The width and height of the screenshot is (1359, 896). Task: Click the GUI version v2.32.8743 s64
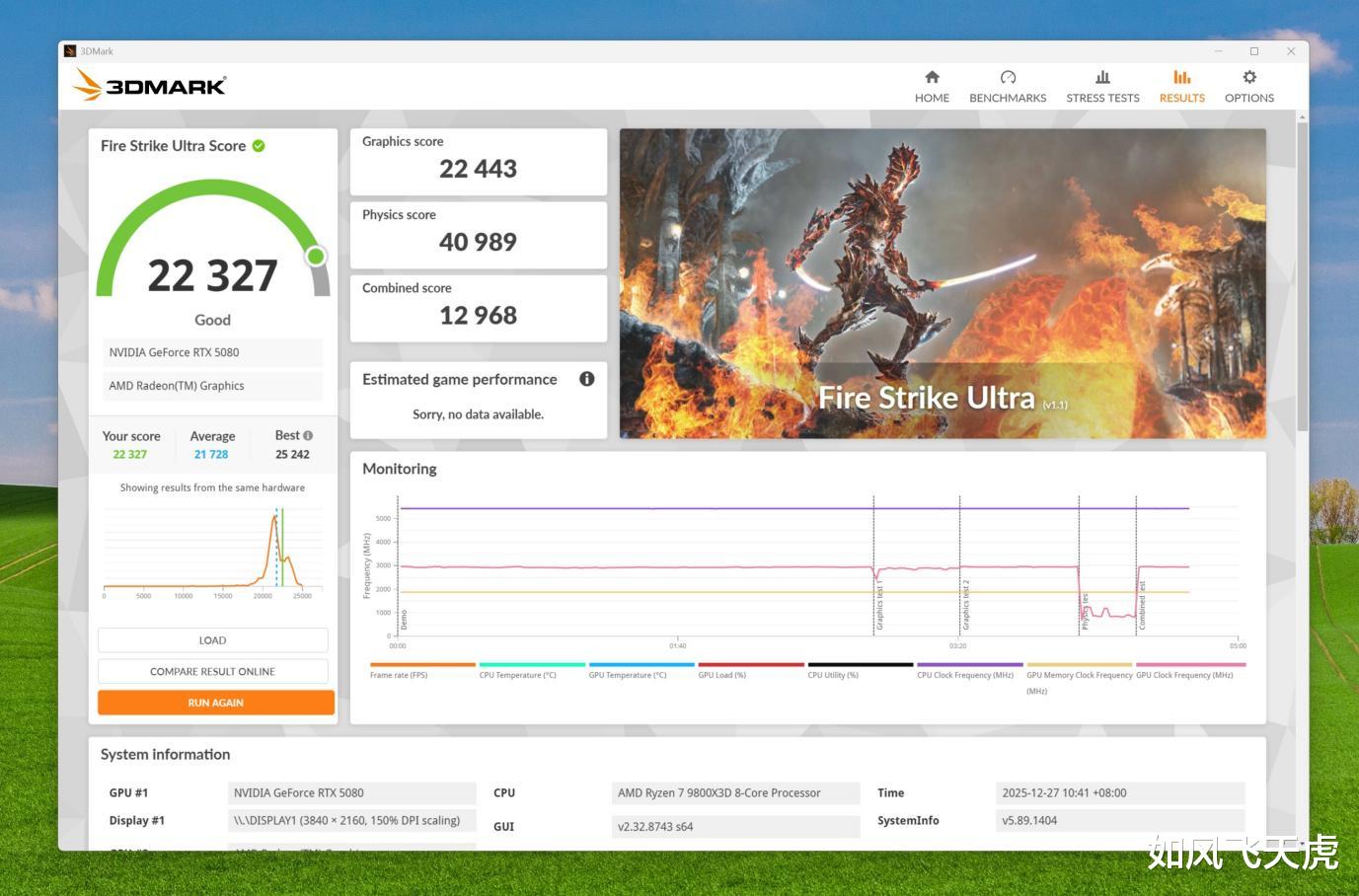(735, 826)
